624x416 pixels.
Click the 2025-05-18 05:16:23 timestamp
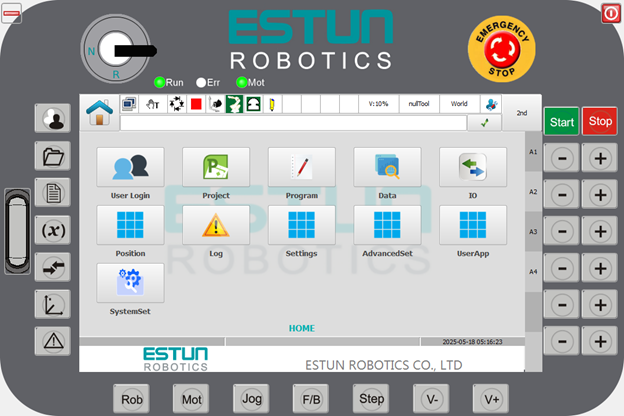click(x=472, y=342)
